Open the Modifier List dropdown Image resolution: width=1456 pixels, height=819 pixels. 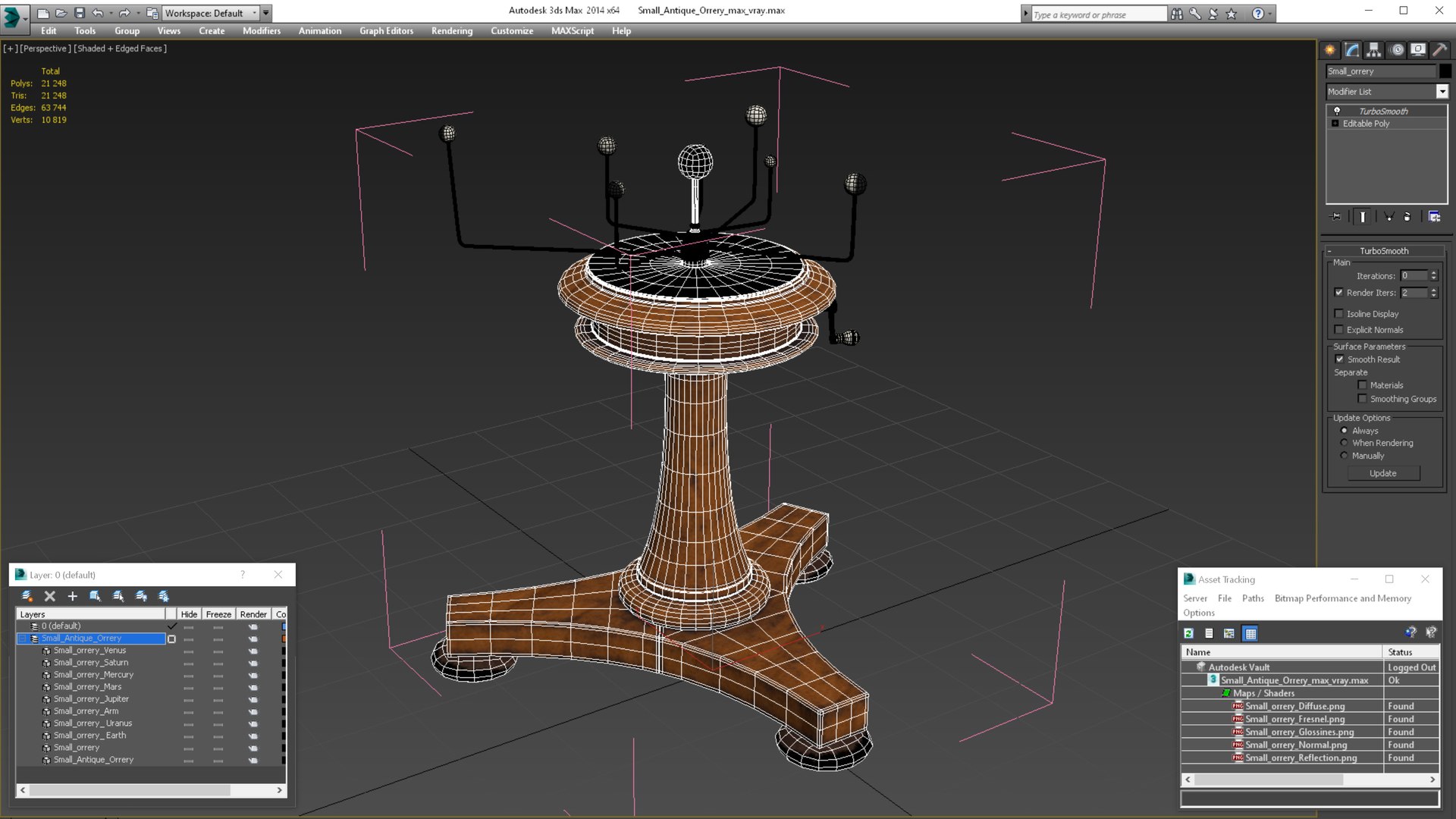click(x=1442, y=92)
